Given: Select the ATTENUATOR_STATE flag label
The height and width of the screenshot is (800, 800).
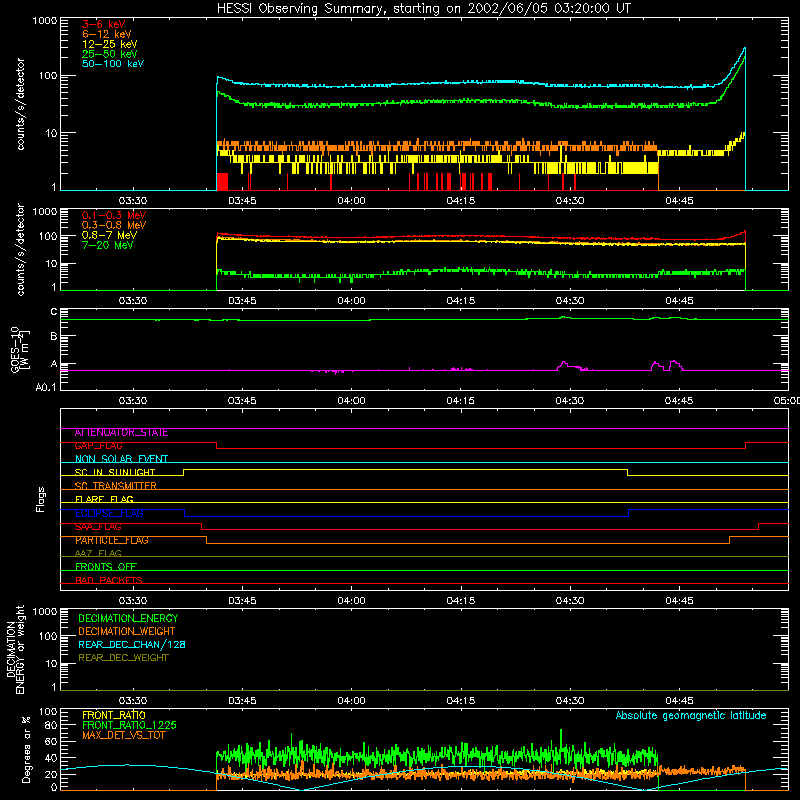Looking at the screenshot, I should click(x=121, y=433).
